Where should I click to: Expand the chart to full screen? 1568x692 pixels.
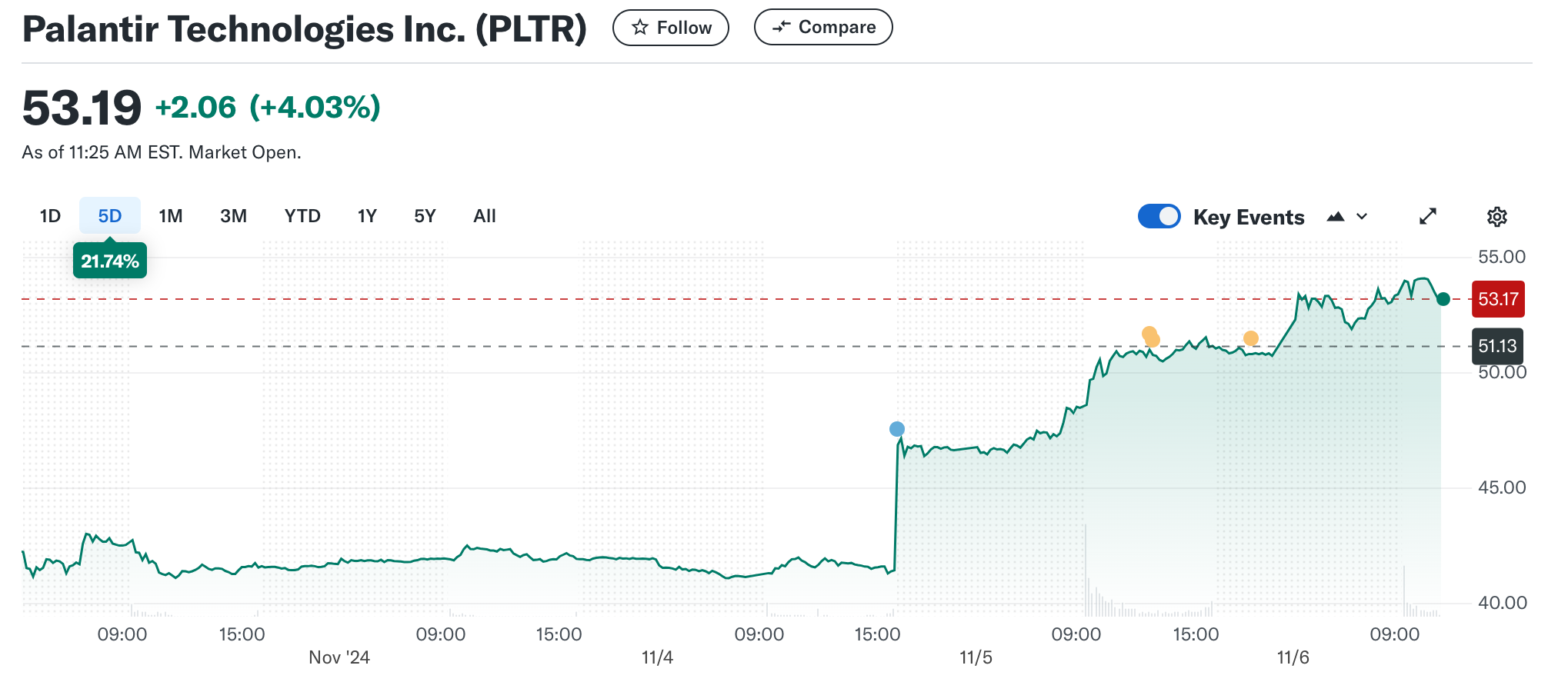tap(1427, 217)
